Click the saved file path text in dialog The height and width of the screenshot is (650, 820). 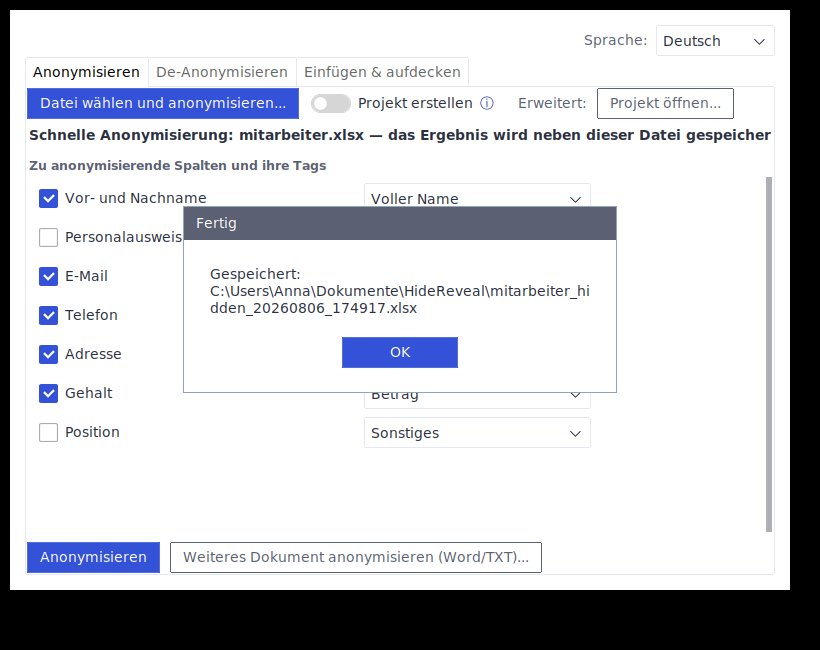pos(400,300)
